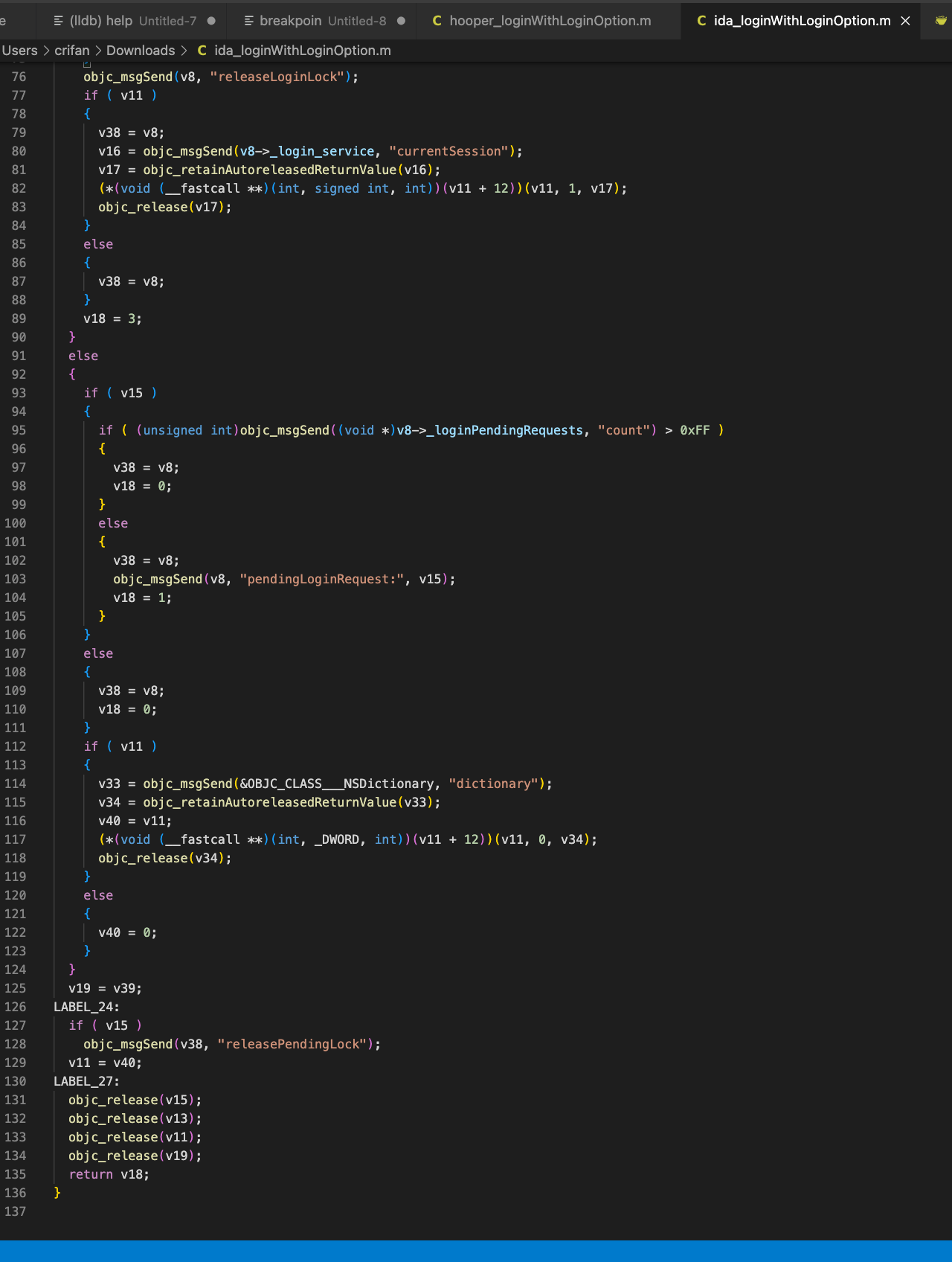Click the unsaved dot on Untitled-7 tab
Screen dimensions: 952x1262
(x=211, y=21)
